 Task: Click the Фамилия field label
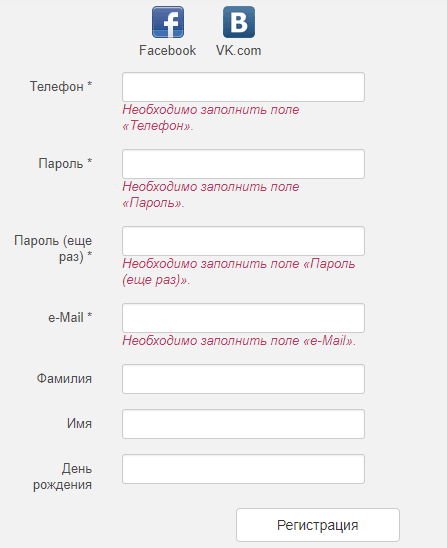coord(64,378)
